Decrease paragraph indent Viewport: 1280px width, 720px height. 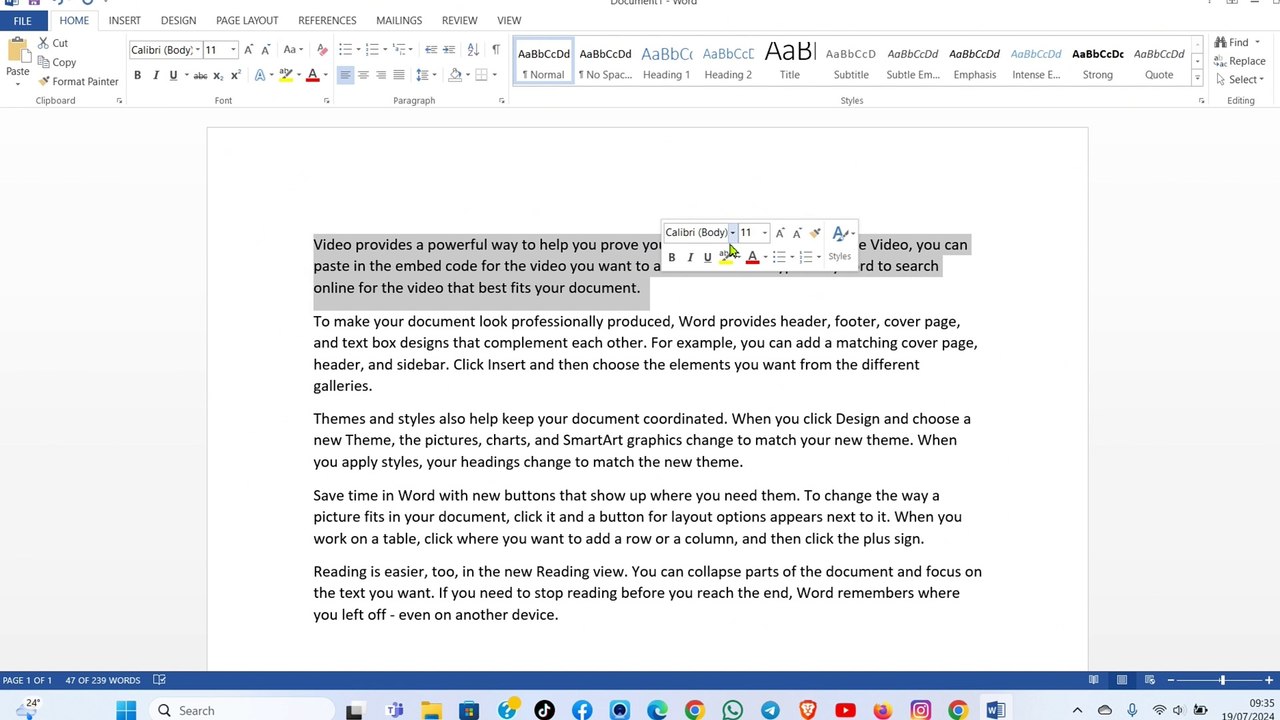[x=431, y=50]
